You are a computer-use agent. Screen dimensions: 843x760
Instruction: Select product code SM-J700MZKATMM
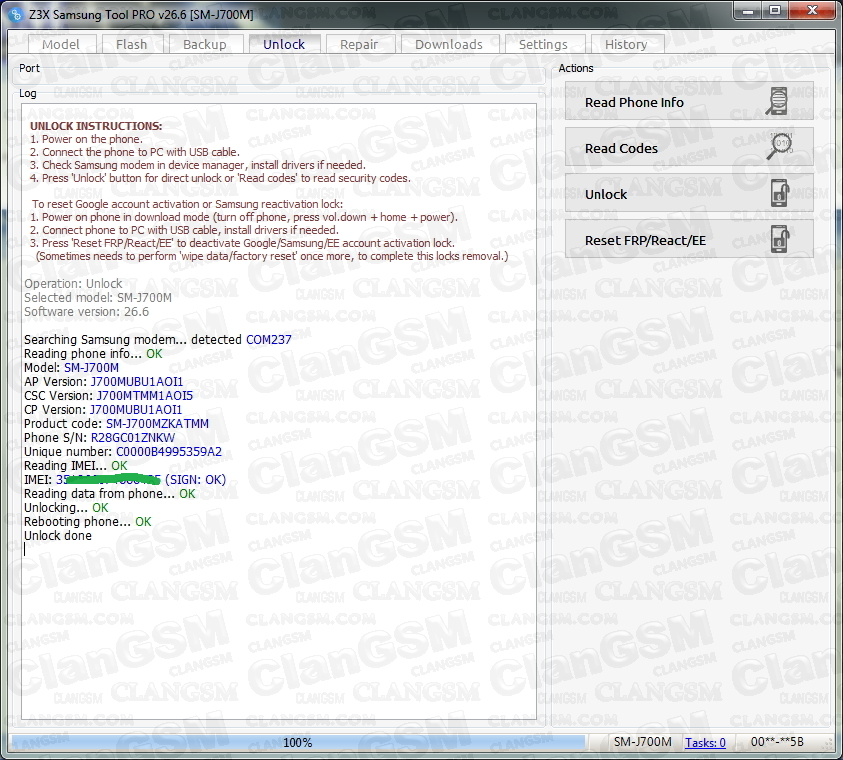point(157,424)
